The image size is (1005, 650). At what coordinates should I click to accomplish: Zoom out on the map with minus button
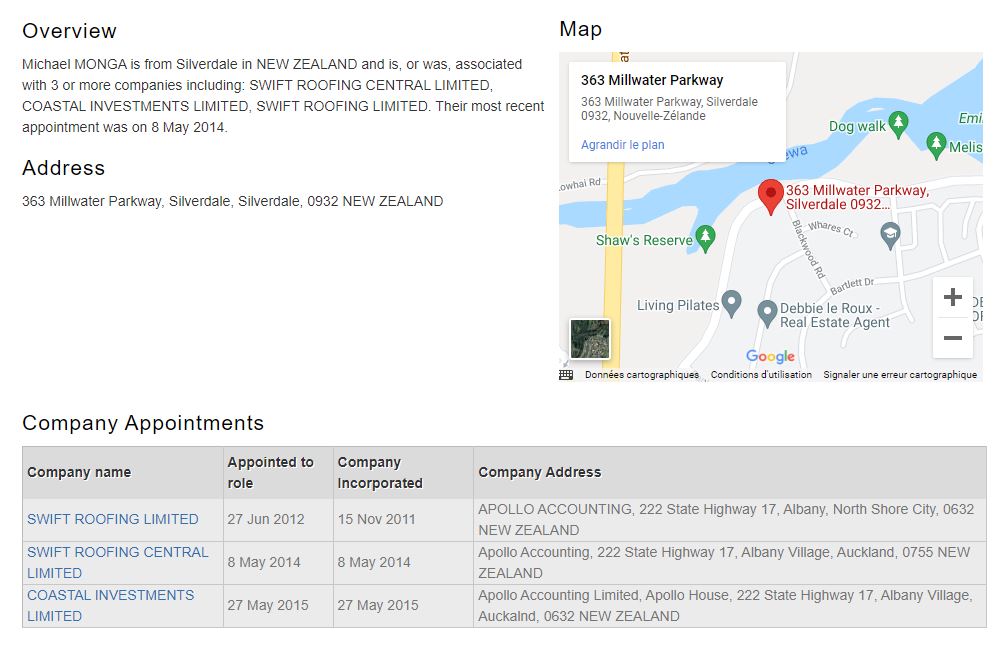click(952, 338)
